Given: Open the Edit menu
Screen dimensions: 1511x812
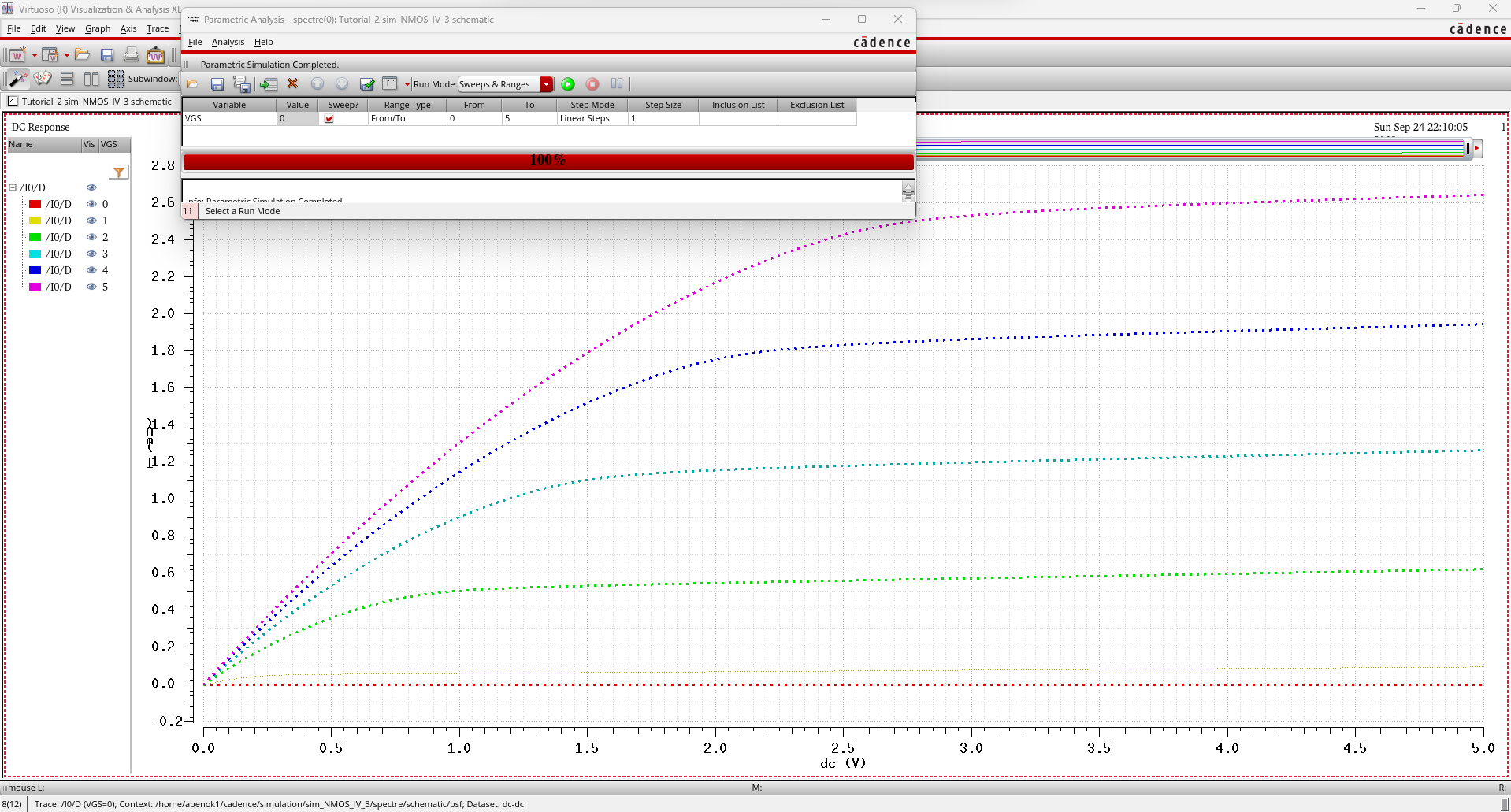Looking at the screenshot, I should click(38, 28).
